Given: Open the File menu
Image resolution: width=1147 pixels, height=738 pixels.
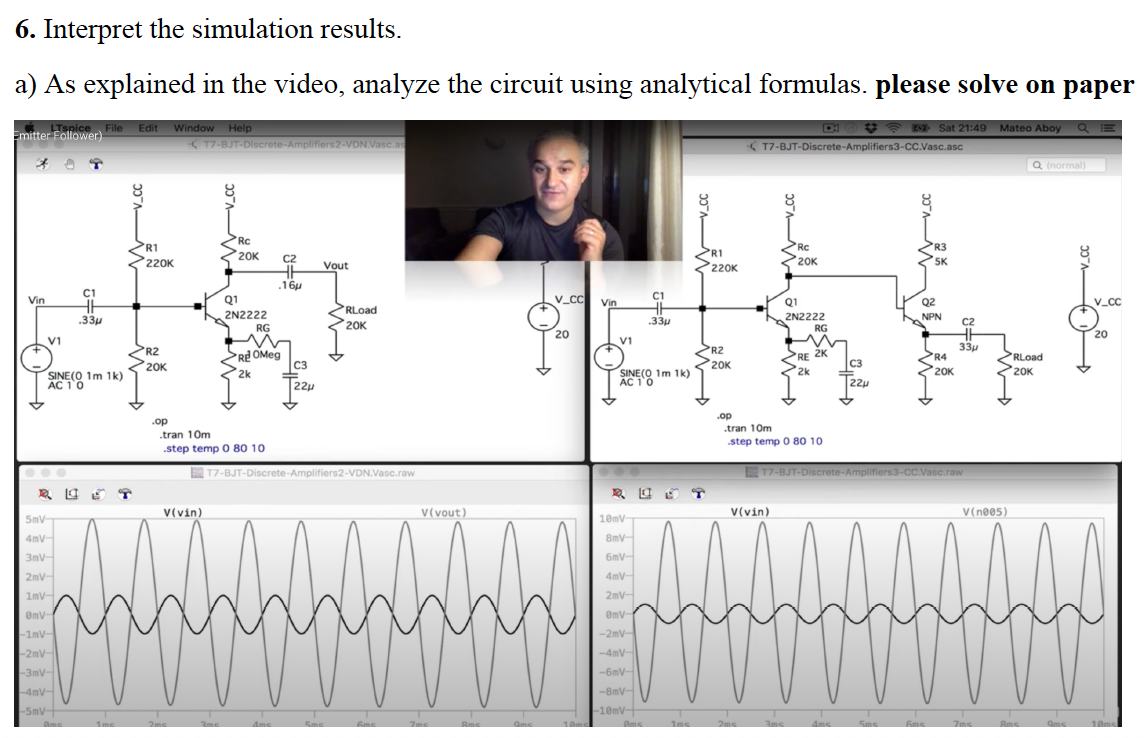Looking at the screenshot, I should click(x=112, y=128).
